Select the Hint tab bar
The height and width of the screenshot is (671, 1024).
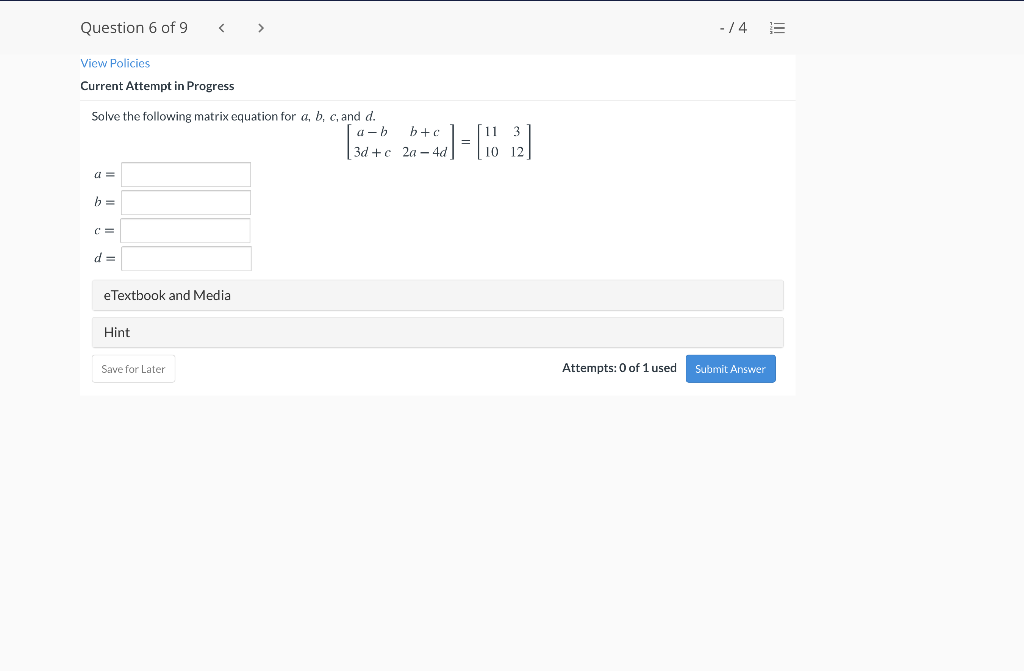[437, 332]
